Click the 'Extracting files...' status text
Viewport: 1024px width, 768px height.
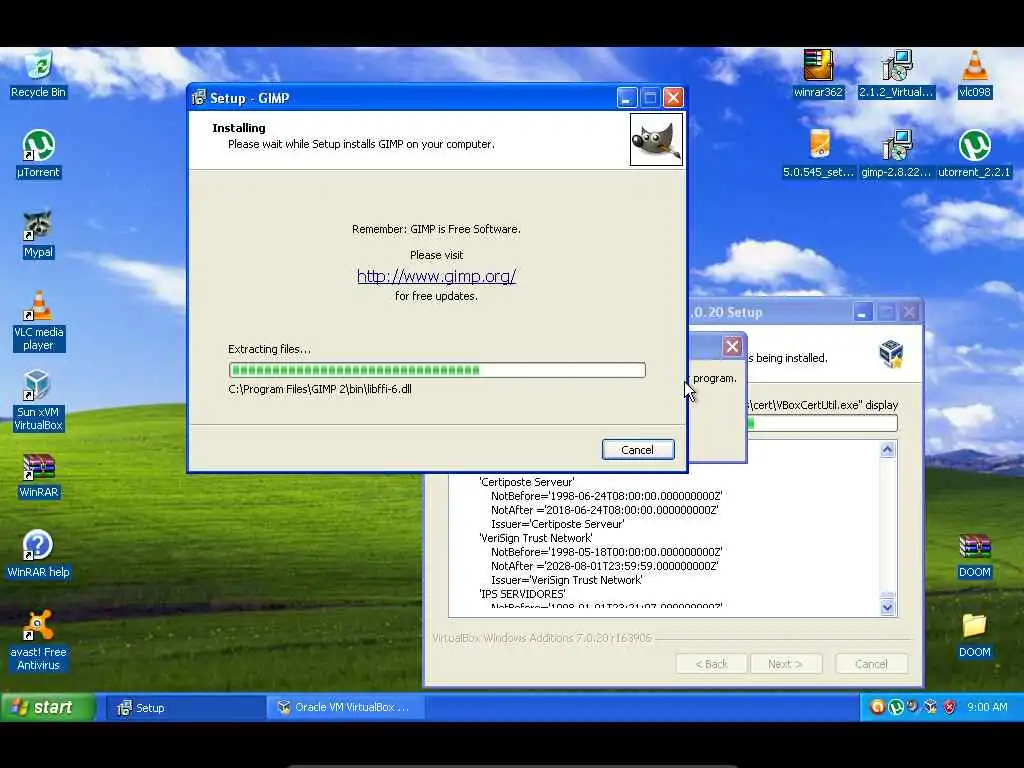click(x=270, y=349)
